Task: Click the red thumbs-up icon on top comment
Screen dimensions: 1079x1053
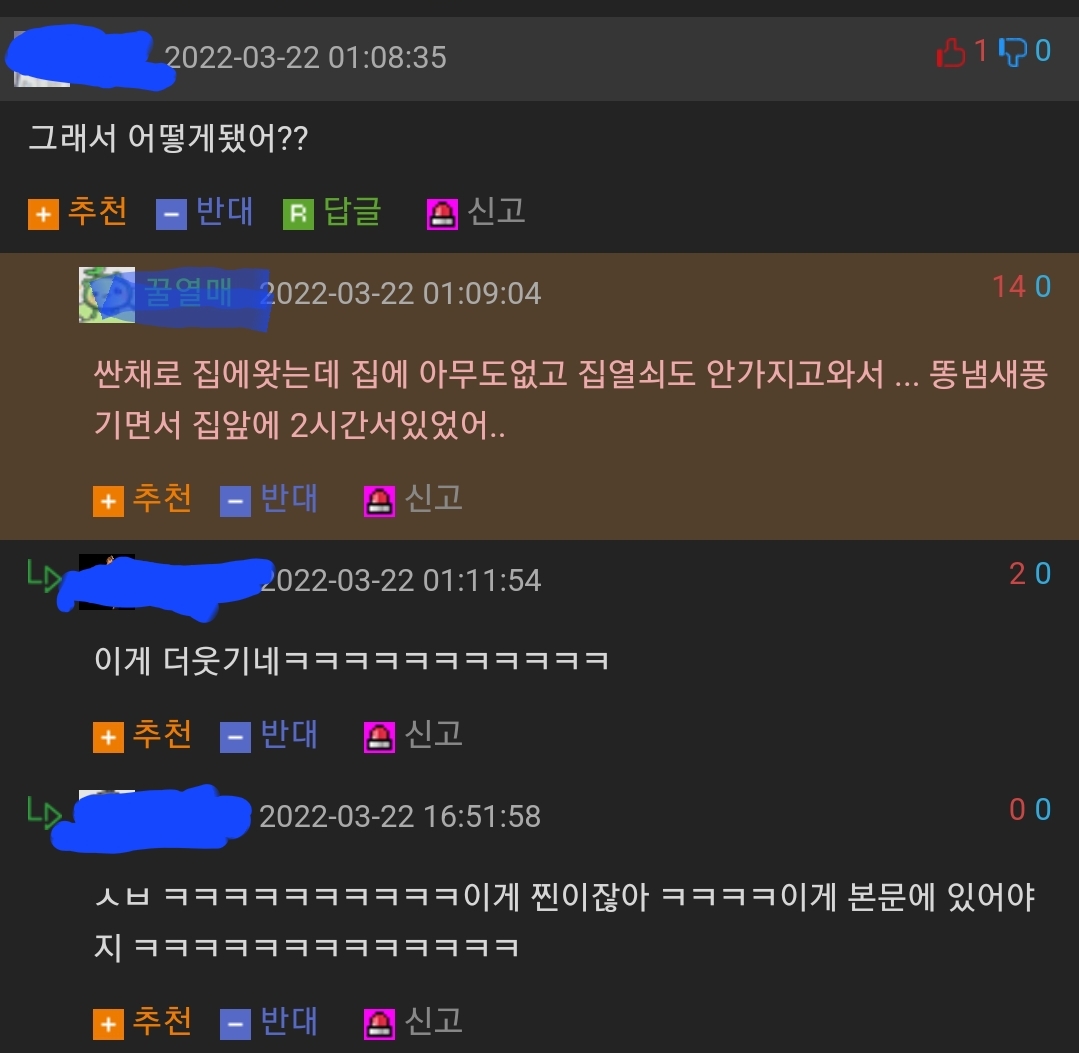Action: (950, 52)
